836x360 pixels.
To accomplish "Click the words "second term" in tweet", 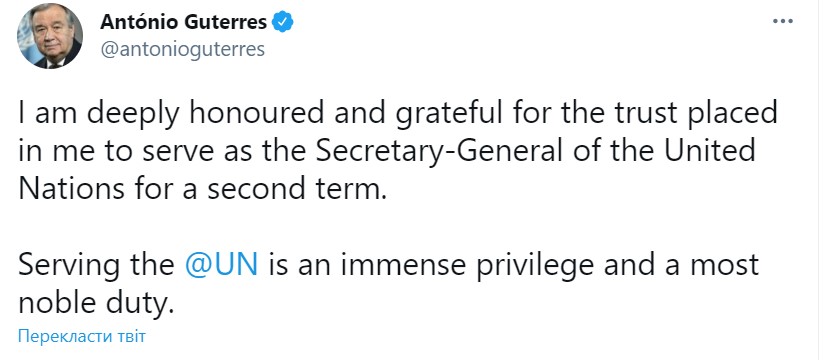I will (296, 190).
